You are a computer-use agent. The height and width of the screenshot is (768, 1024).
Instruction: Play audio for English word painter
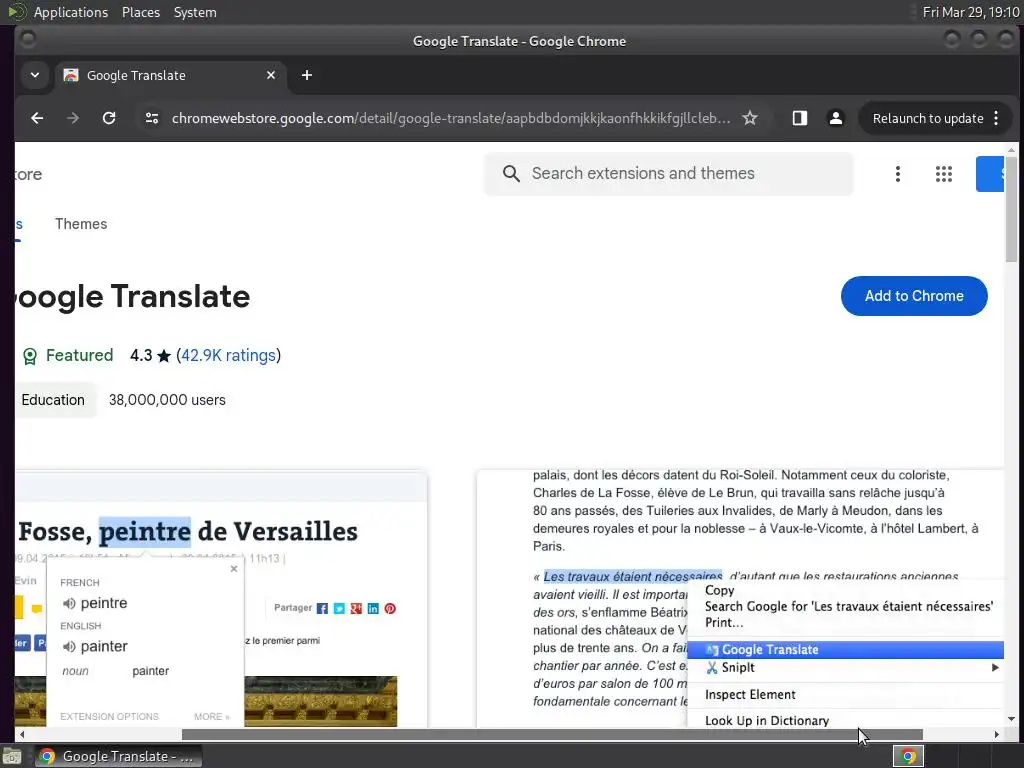tap(69, 647)
